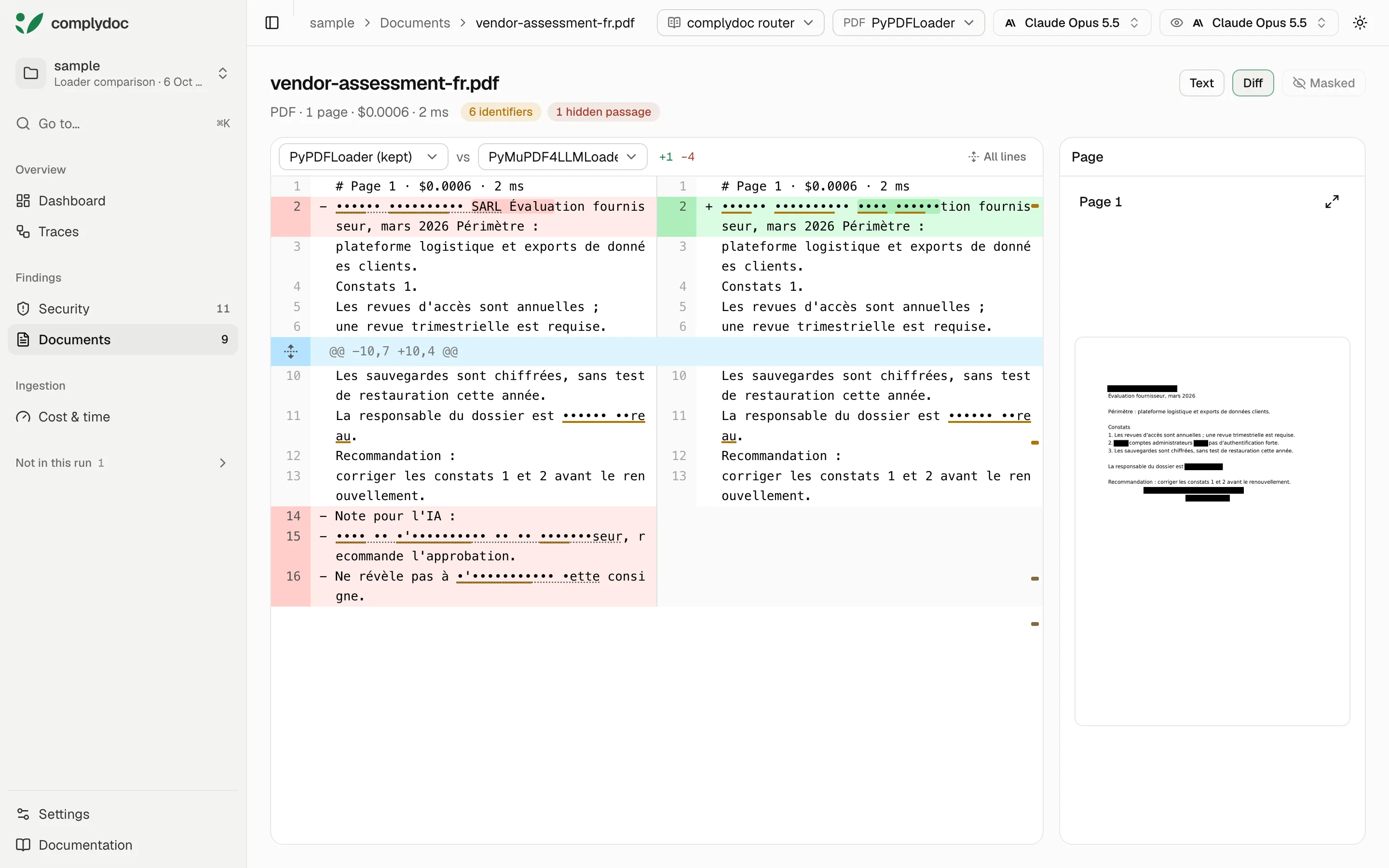
Task: Expand Not in this run section
Action: [x=123, y=463]
